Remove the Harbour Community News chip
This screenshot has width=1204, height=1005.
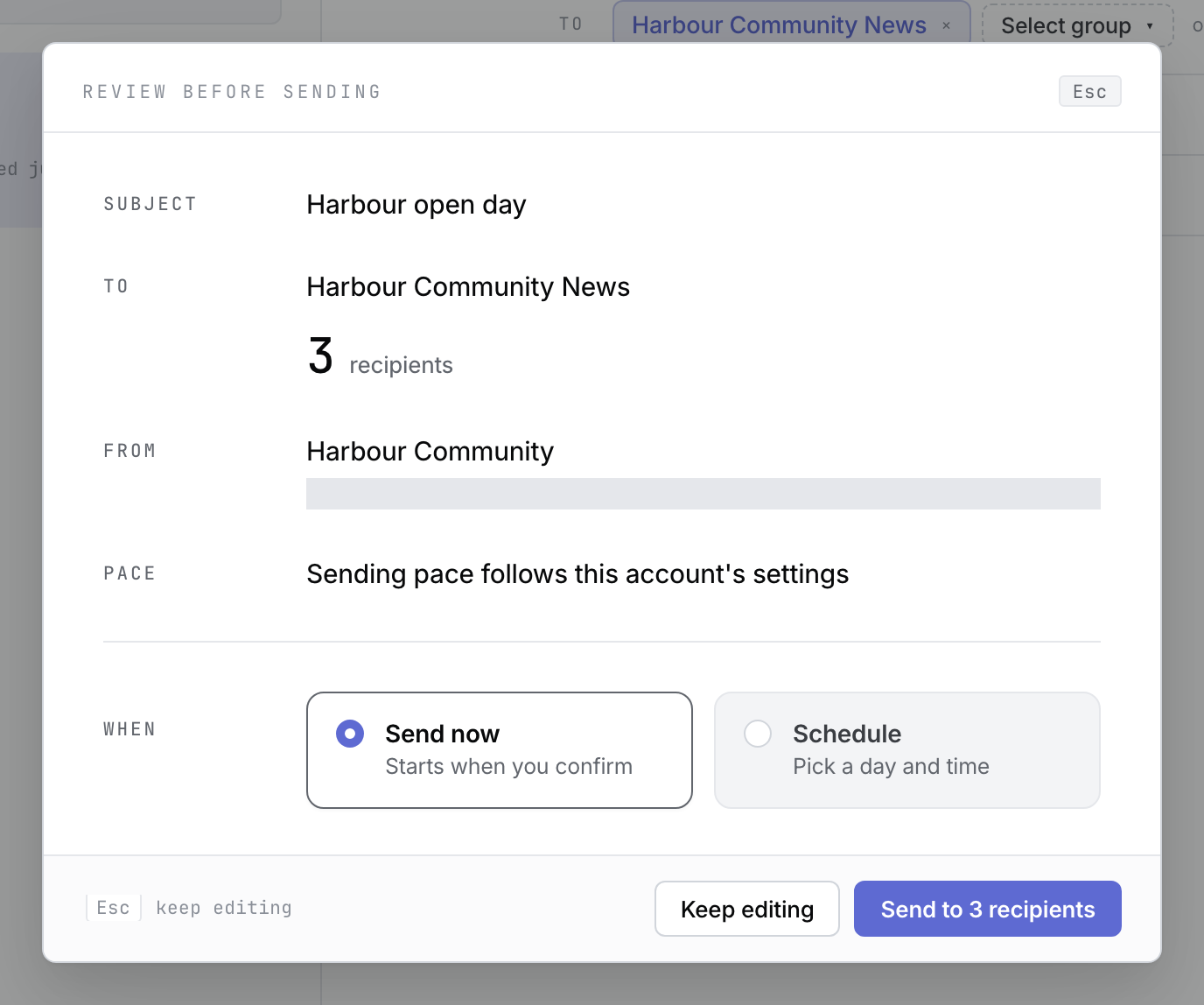(x=946, y=25)
